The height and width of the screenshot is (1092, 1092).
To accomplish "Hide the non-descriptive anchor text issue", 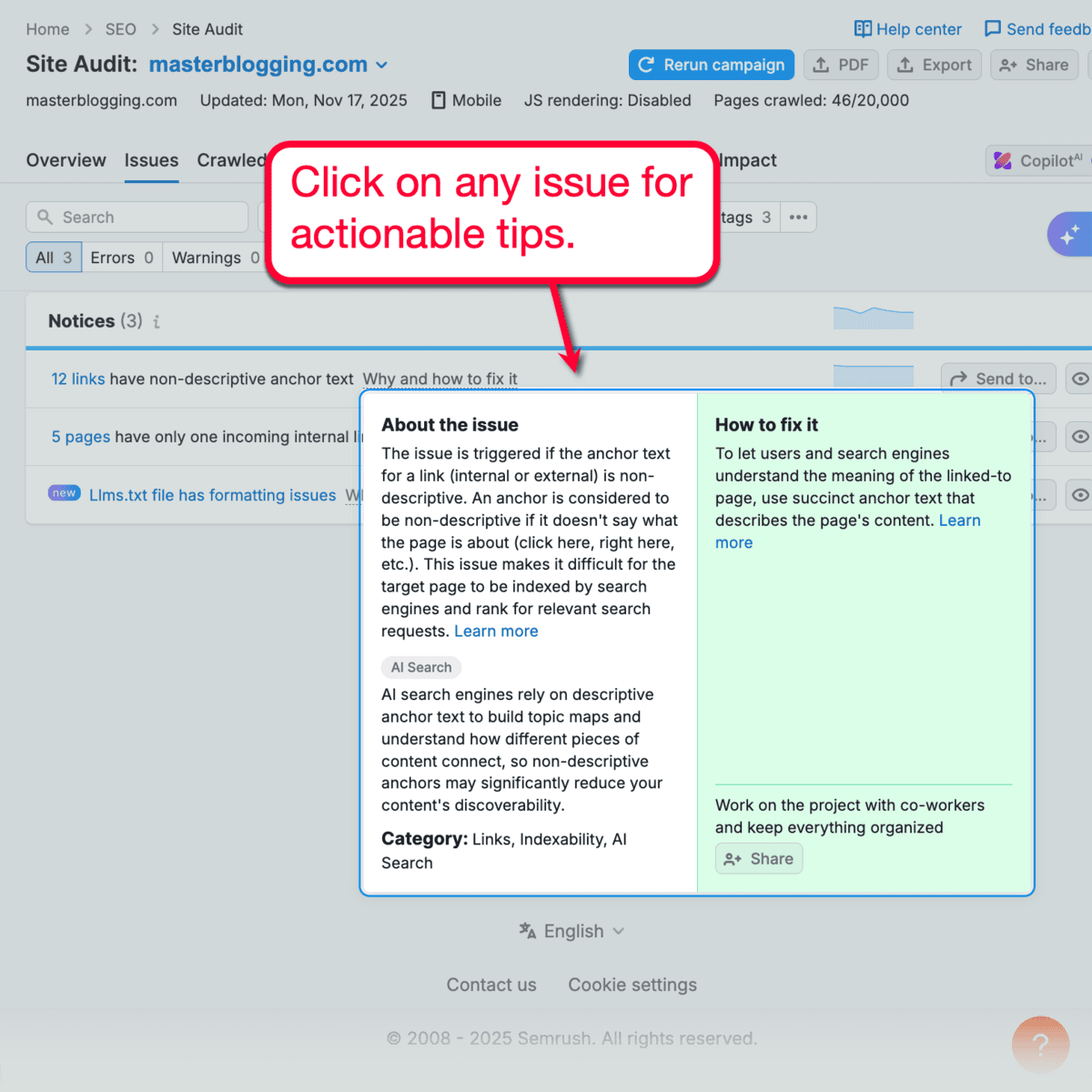I will point(1080,379).
